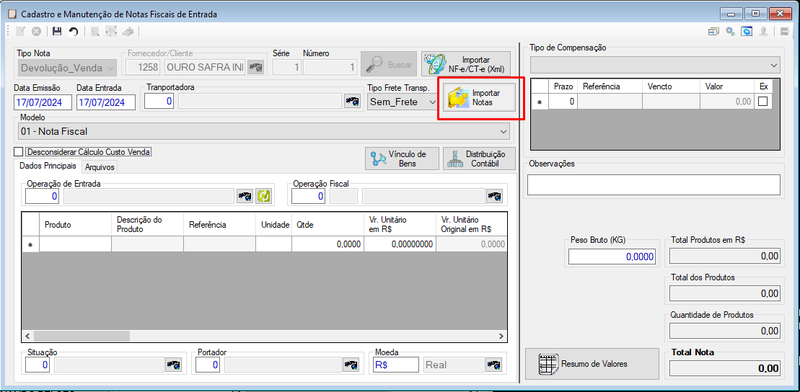Click the Data Entrada date field

pos(106,102)
